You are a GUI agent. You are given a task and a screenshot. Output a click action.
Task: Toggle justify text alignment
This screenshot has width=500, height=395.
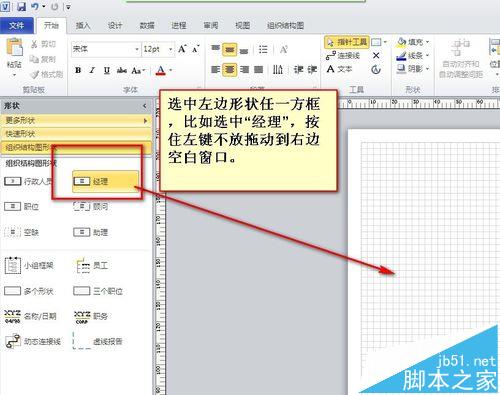click(259, 69)
